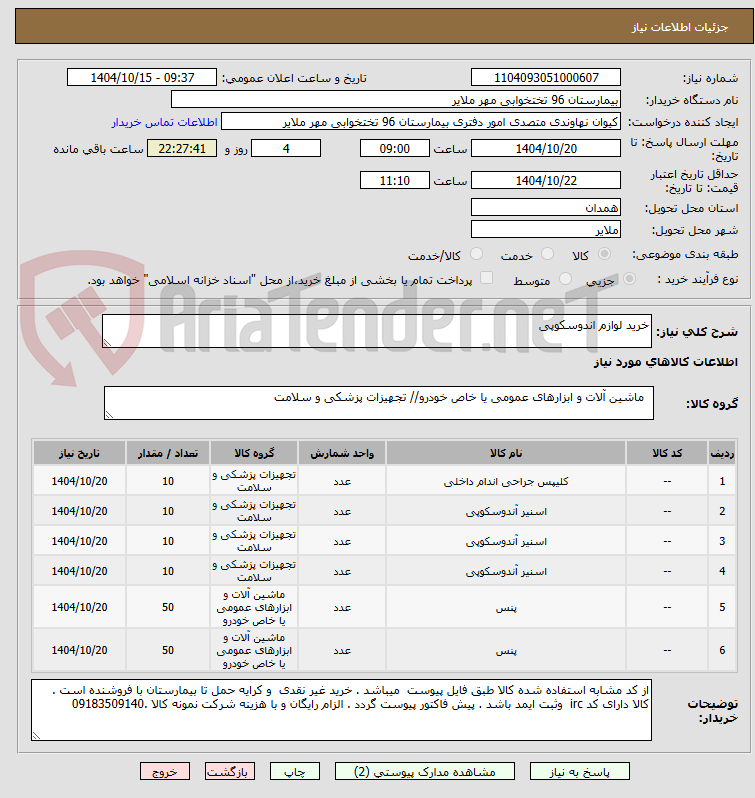
Task: Click the واحد شمارش column header
Action: tap(342, 453)
